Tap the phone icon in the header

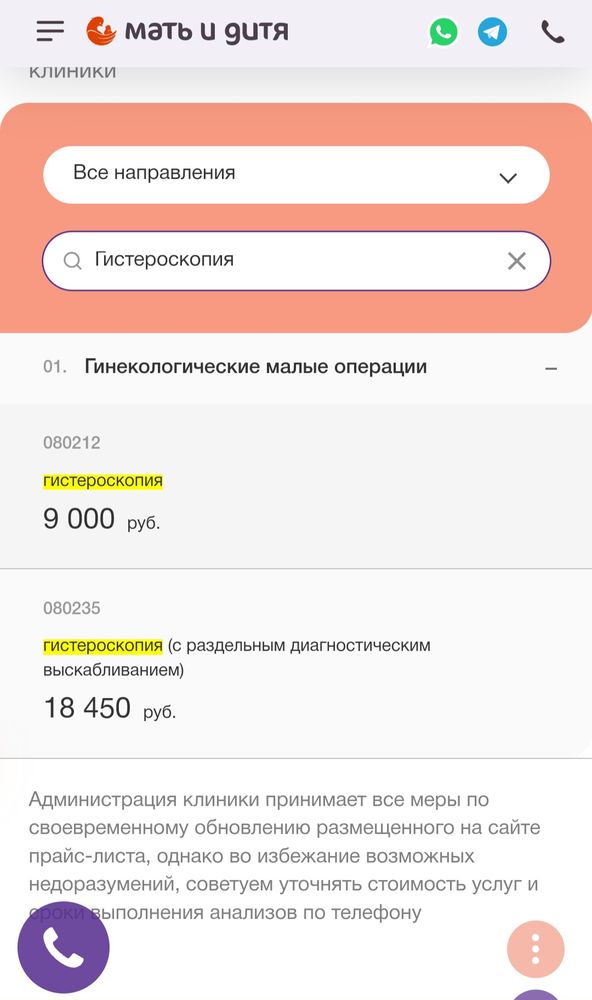point(551,31)
